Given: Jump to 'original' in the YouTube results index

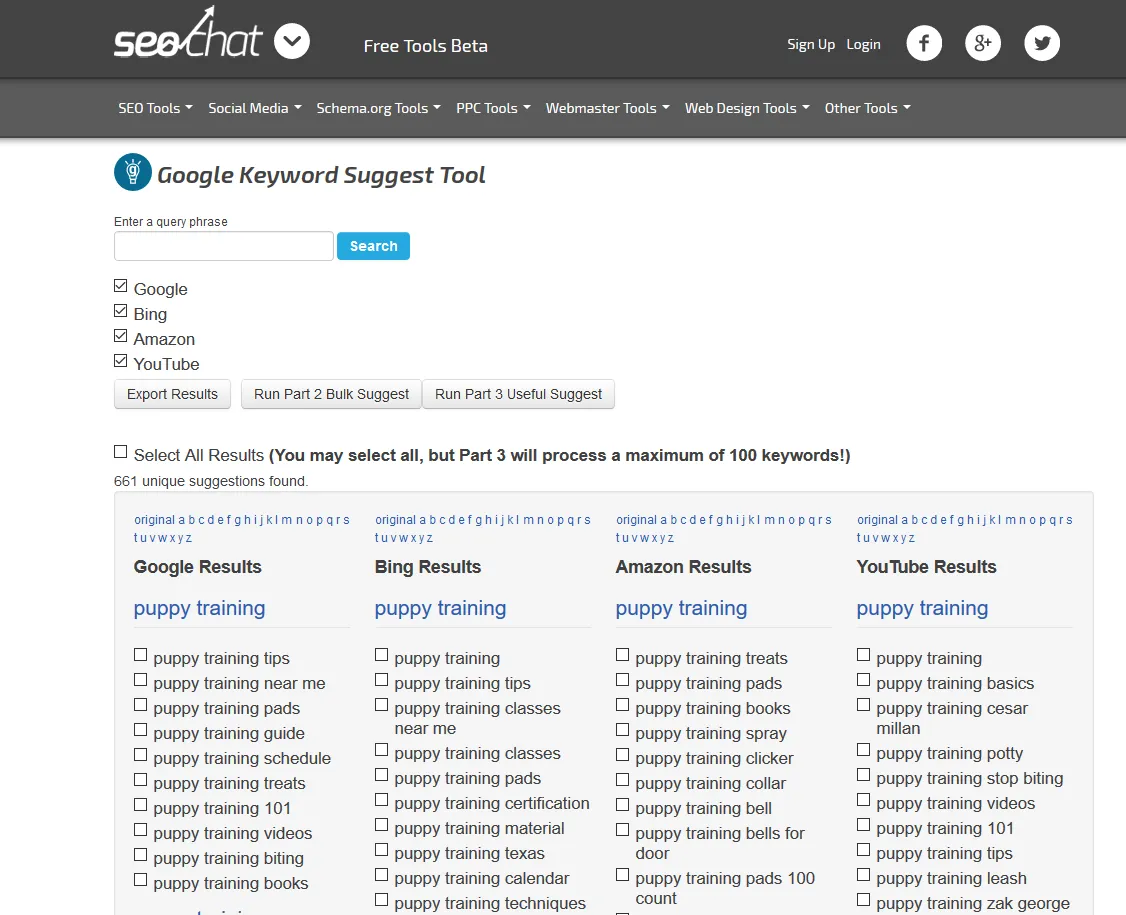Looking at the screenshot, I should tap(877, 520).
